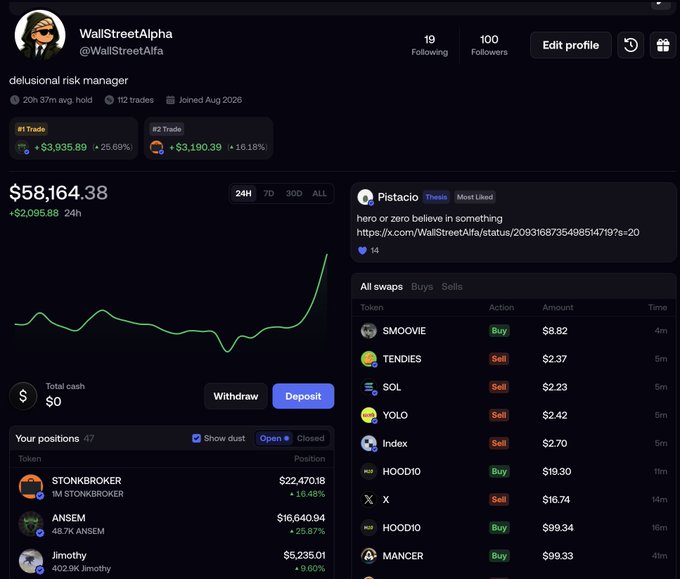
Task: Click the ANSEM $16,640.94 position value
Action: [301, 518]
